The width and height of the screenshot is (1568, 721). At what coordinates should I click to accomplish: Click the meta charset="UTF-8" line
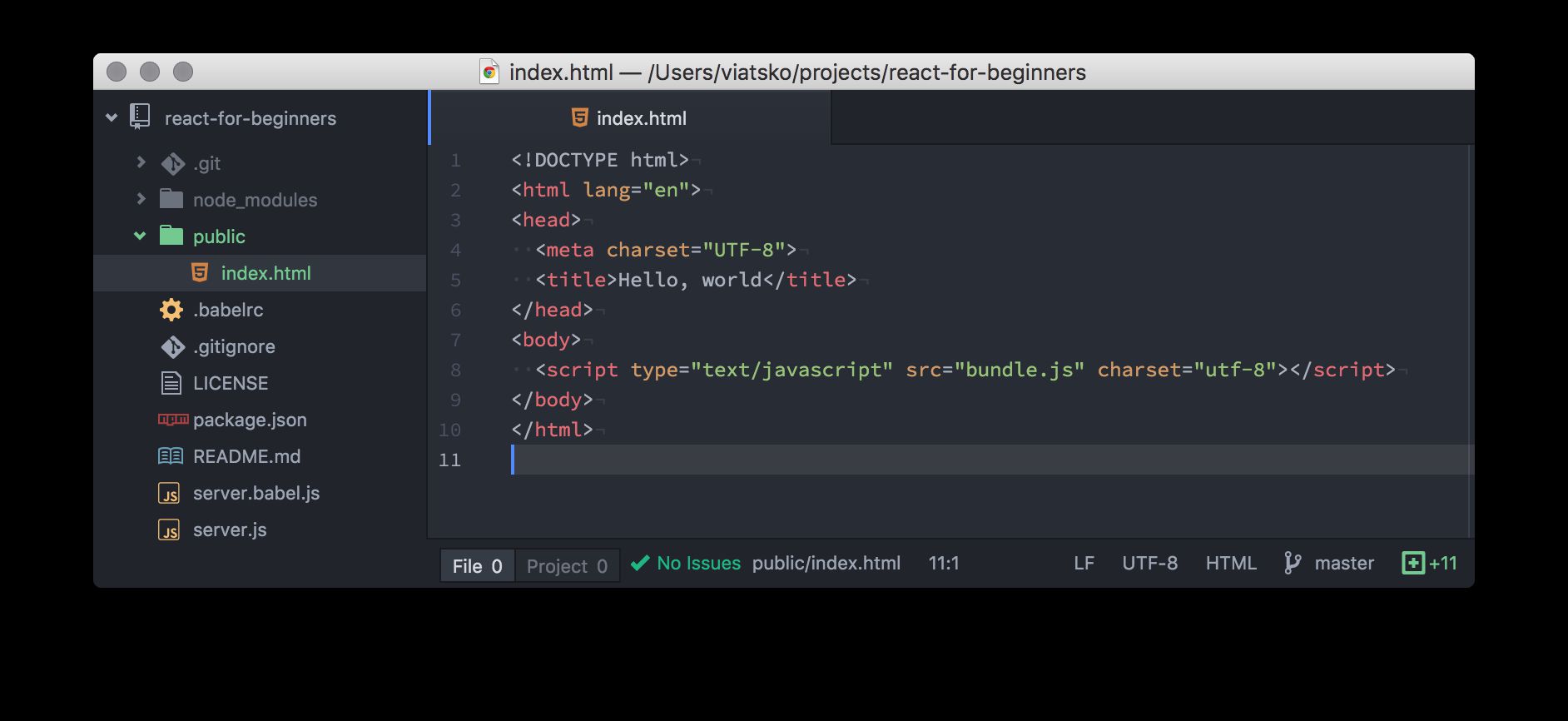666,250
